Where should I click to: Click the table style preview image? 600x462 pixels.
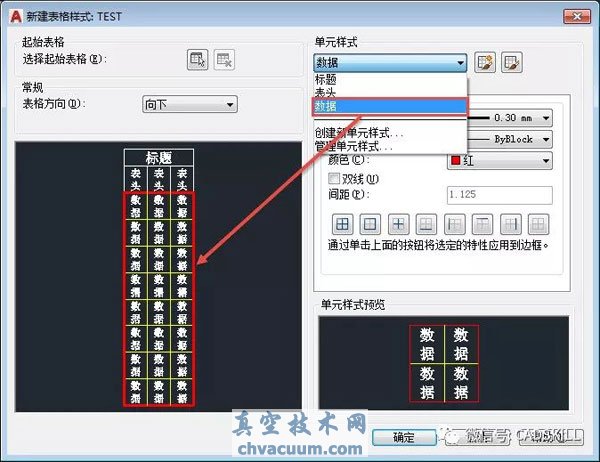158,277
